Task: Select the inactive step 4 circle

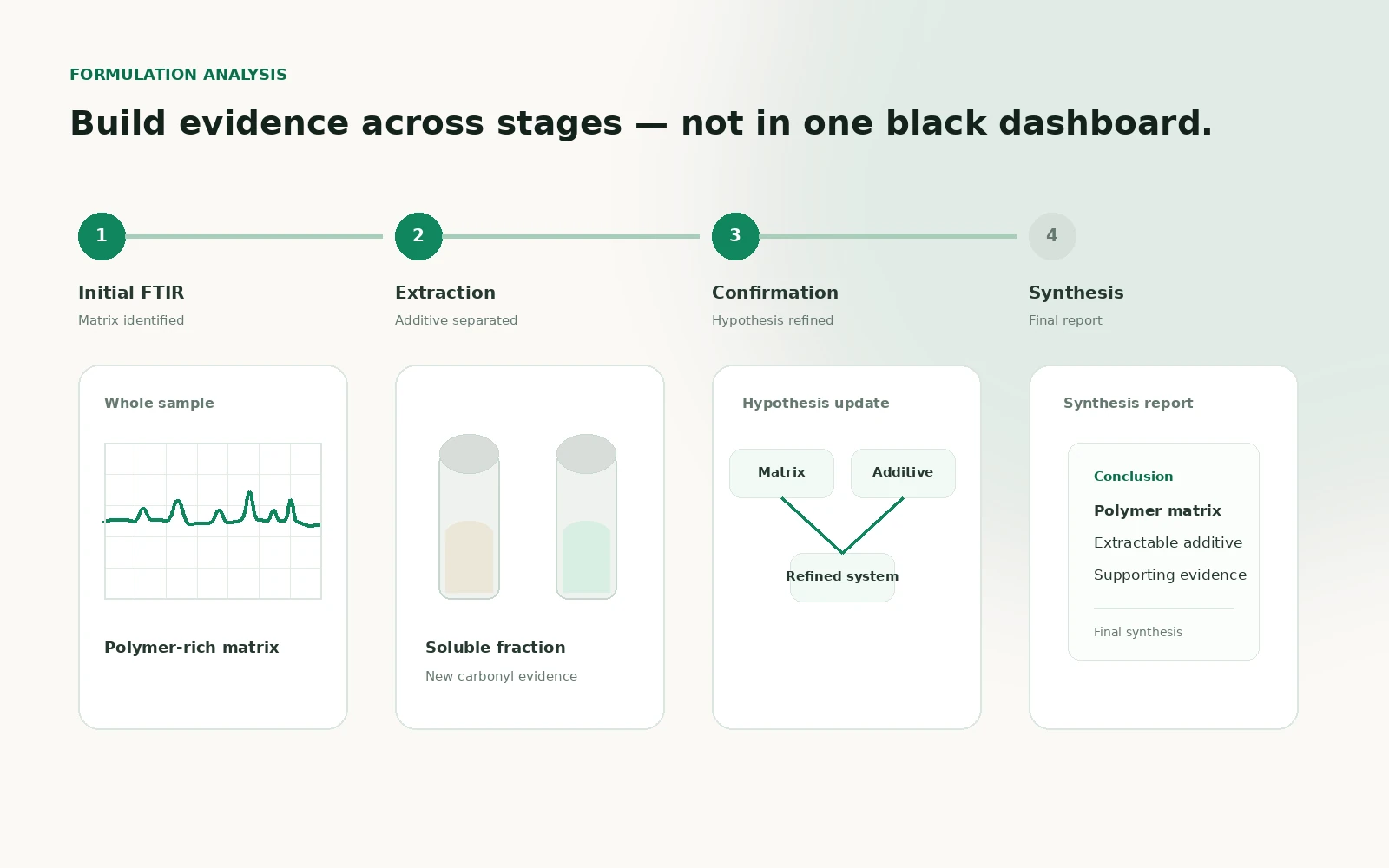Action: click(1052, 236)
